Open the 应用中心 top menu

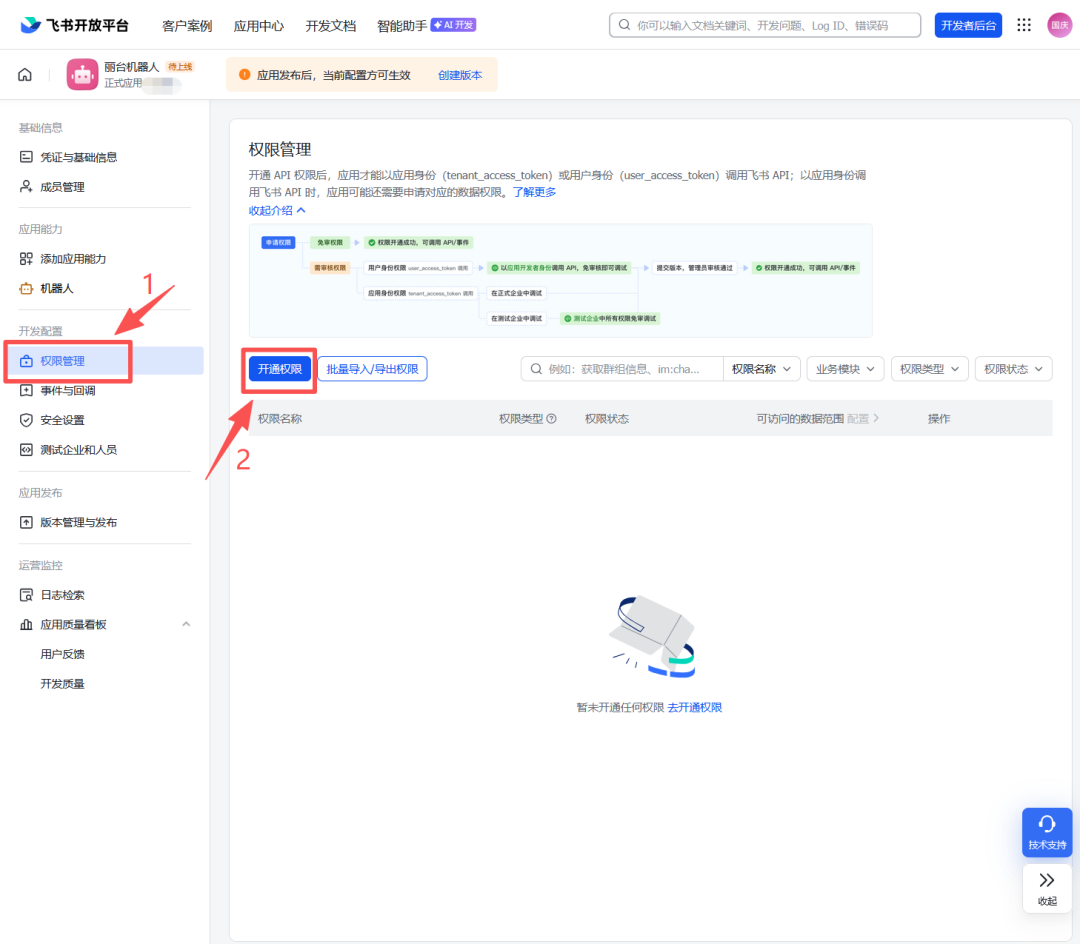(x=258, y=25)
